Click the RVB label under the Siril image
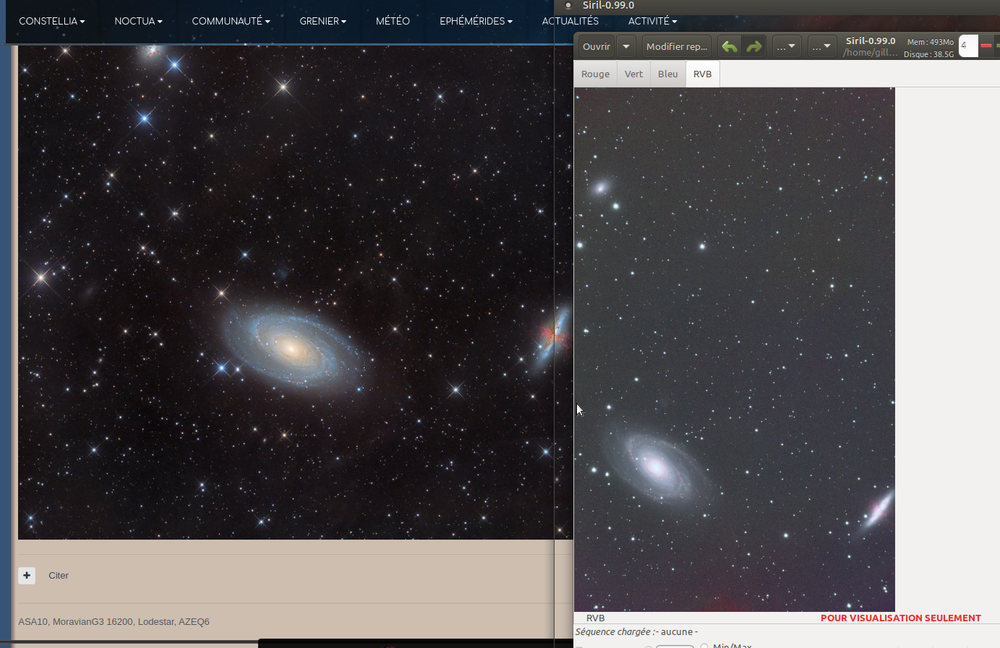Screen dimensions: 1000x648 click(595, 618)
